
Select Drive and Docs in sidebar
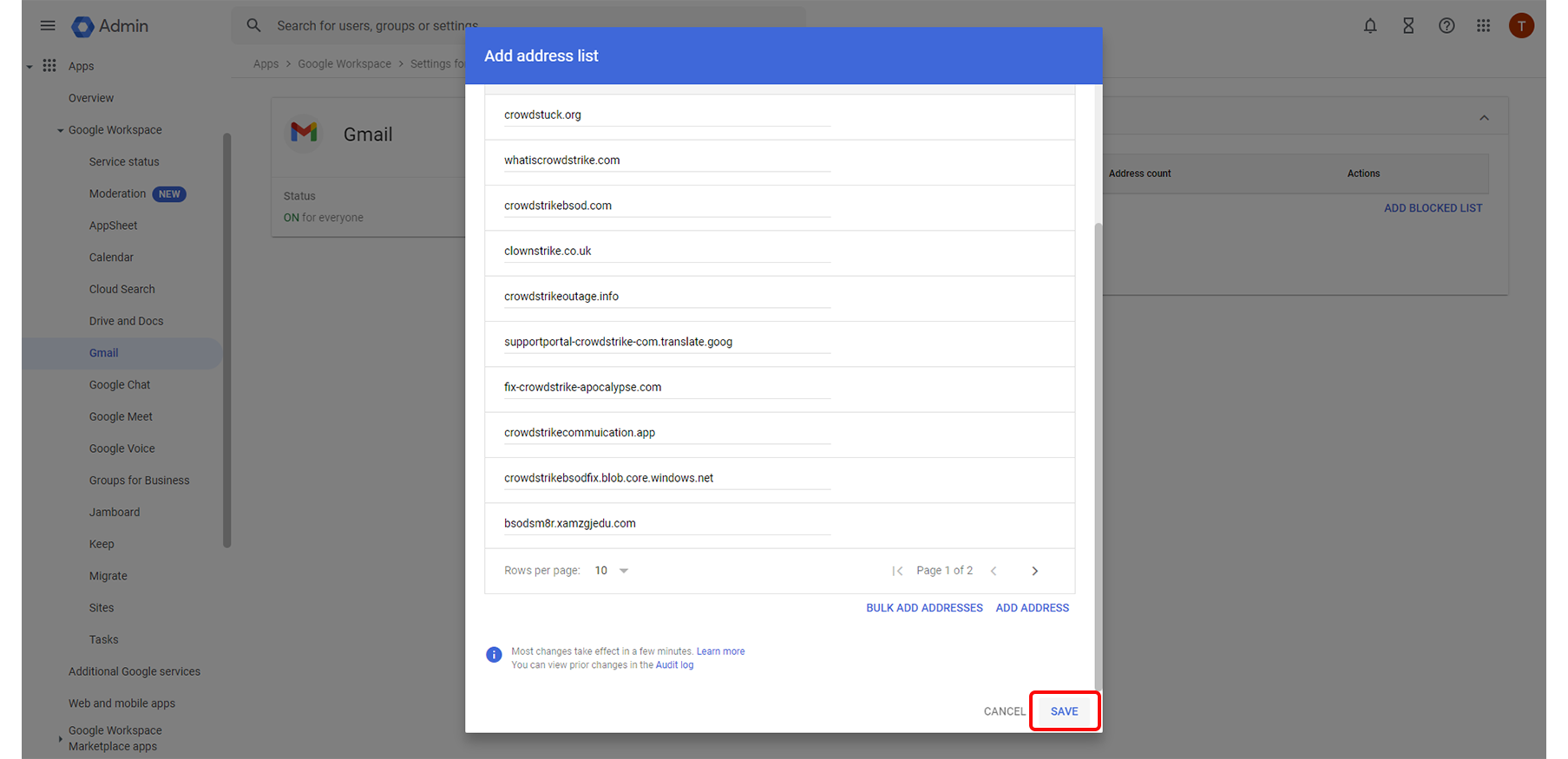(x=126, y=321)
